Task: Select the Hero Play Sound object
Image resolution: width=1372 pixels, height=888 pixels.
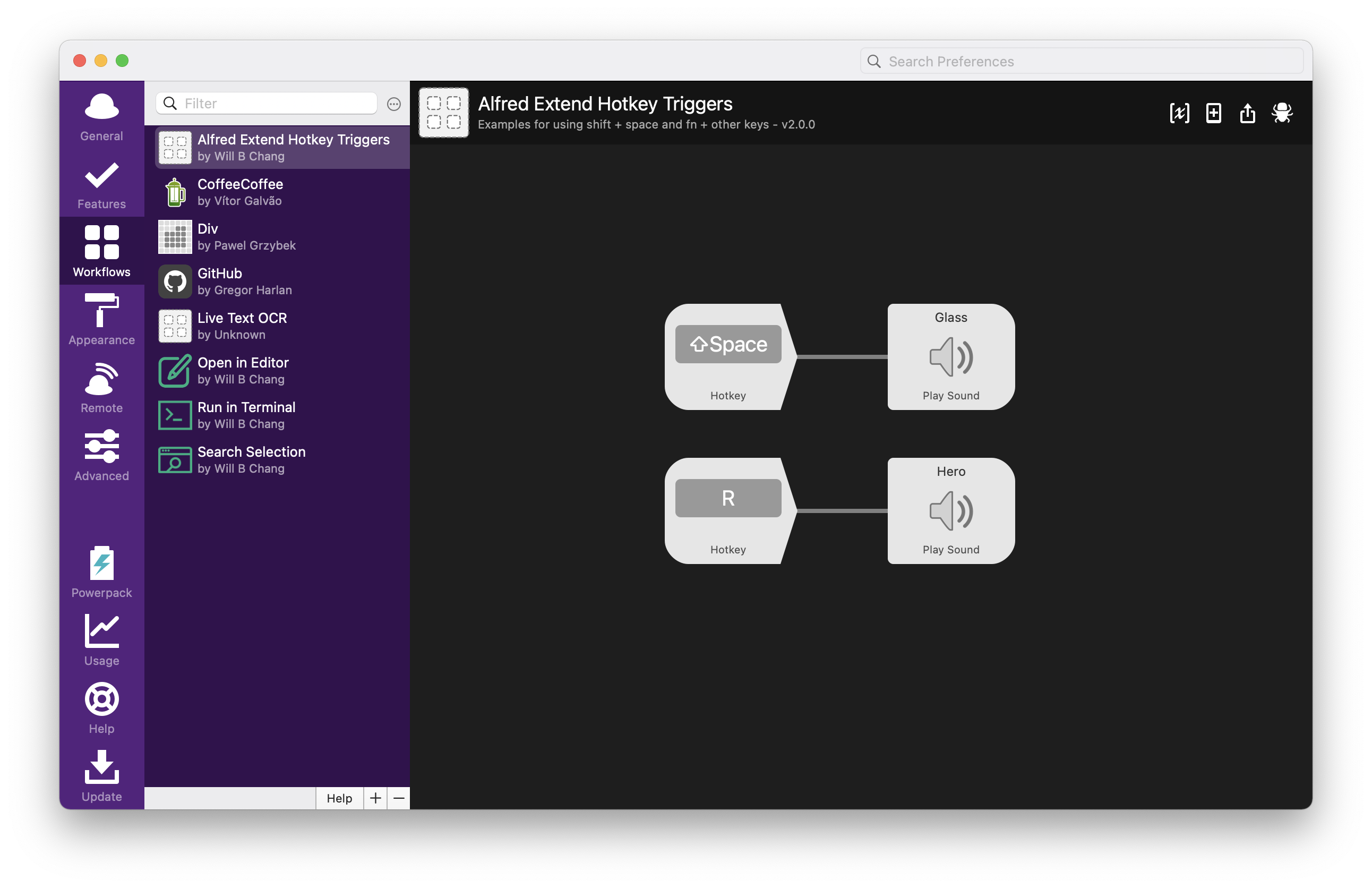Action: click(950, 510)
